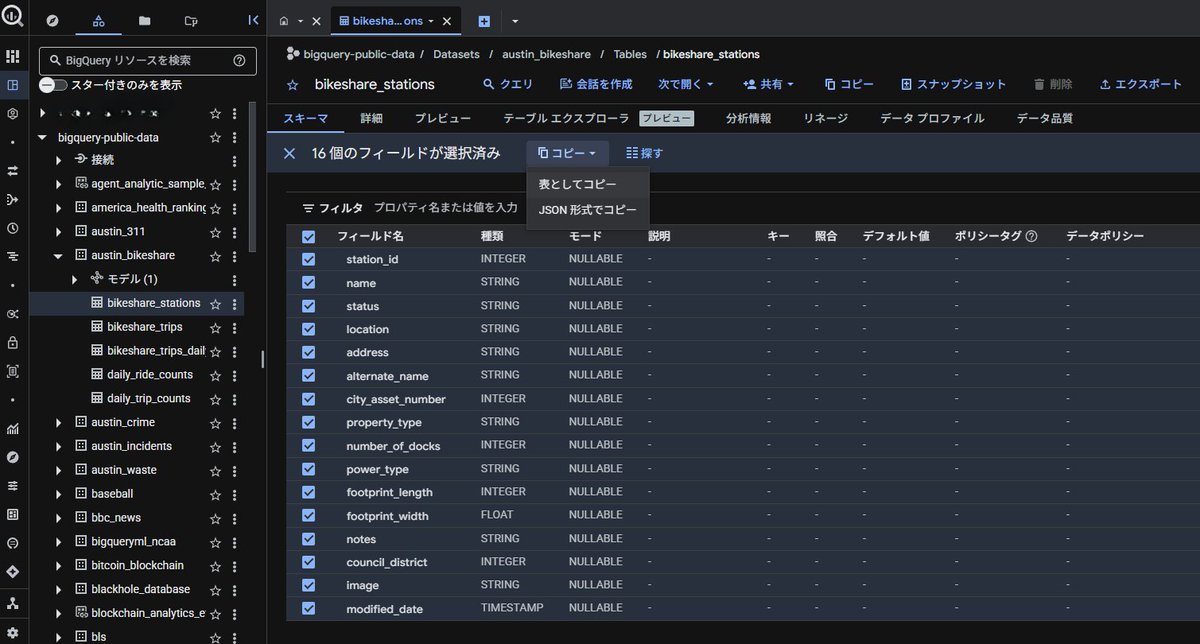
Task: Collapse the austin_bikeshare dataset
Action: [57, 255]
